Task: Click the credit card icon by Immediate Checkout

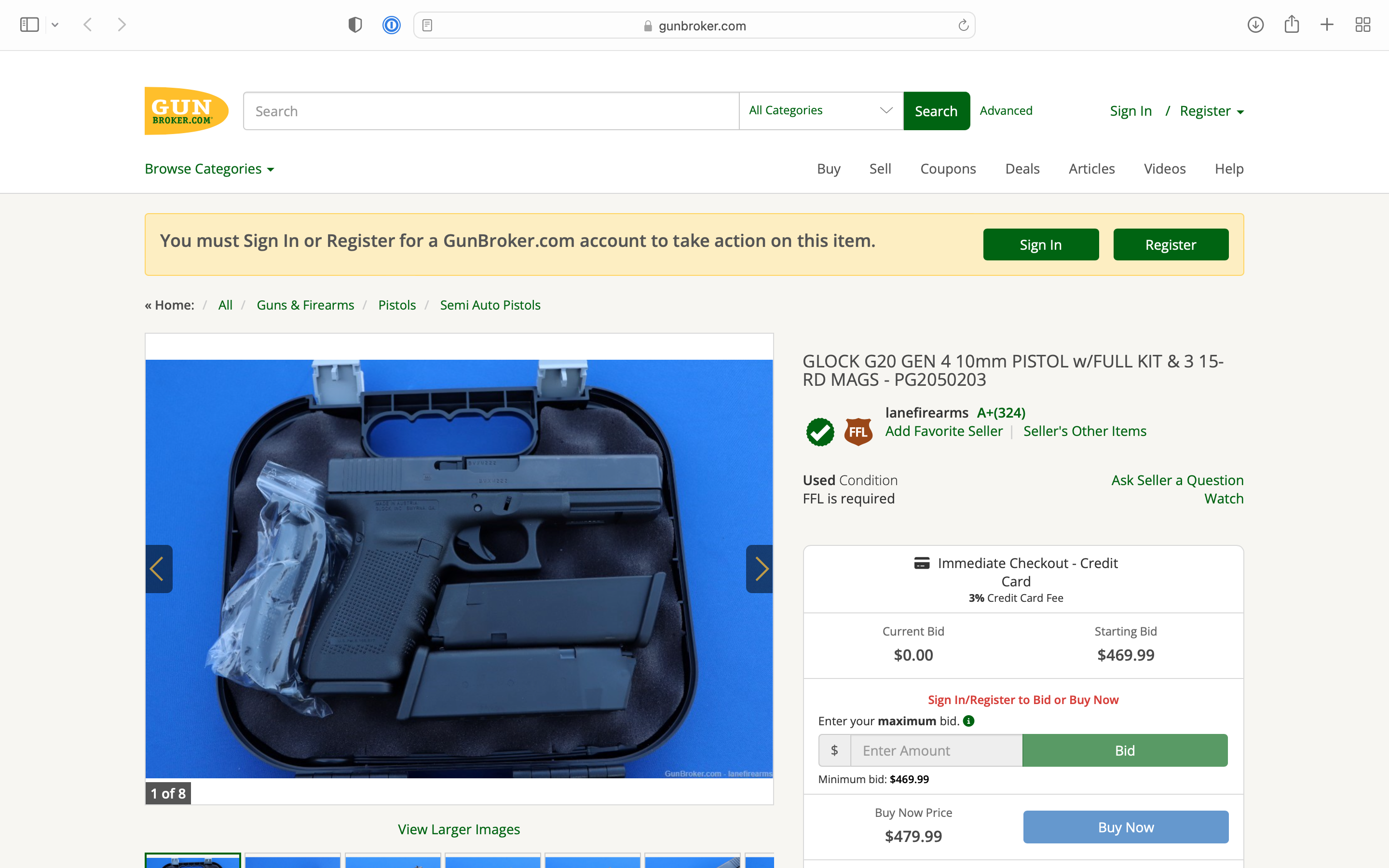Action: click(x=922, y=563)
